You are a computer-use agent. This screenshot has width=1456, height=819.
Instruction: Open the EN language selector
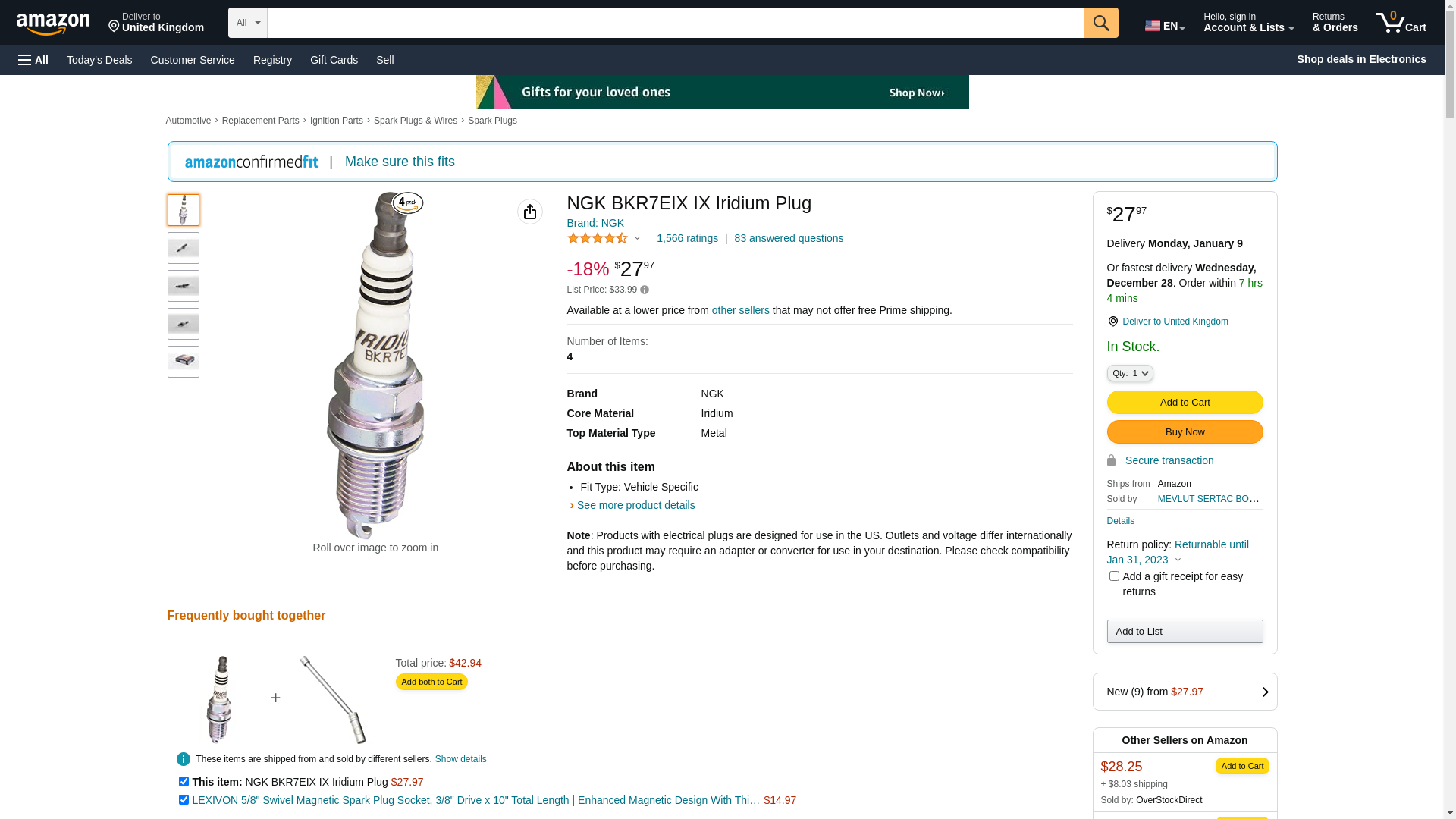[1164, 26]
